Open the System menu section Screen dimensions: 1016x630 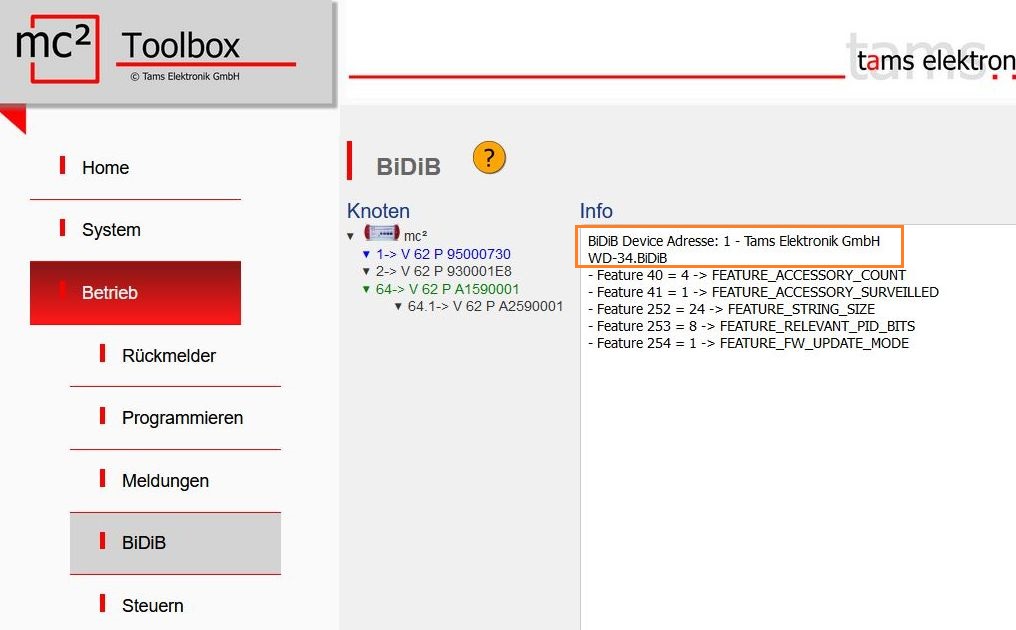pos(111,230)
